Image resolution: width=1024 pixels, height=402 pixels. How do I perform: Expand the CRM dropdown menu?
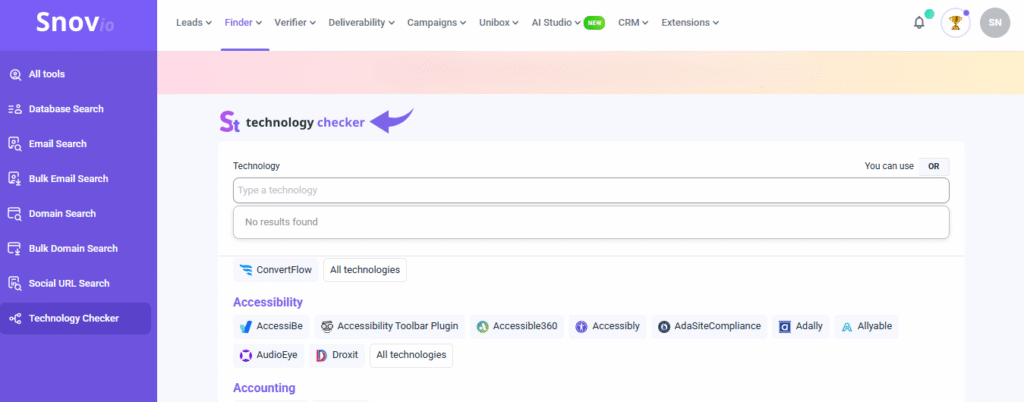tap(633, 22)
